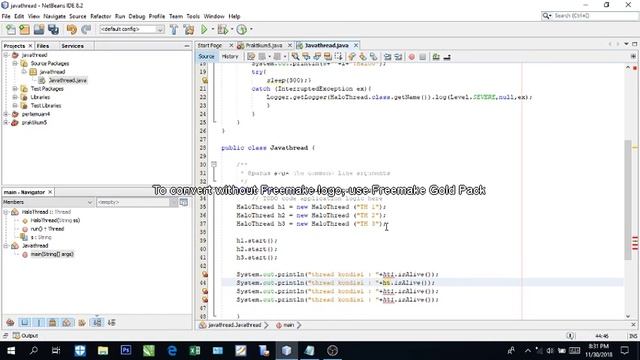Toggle Show Static Members filter in Navigator
640x360 pixels.
coord(39,322)
